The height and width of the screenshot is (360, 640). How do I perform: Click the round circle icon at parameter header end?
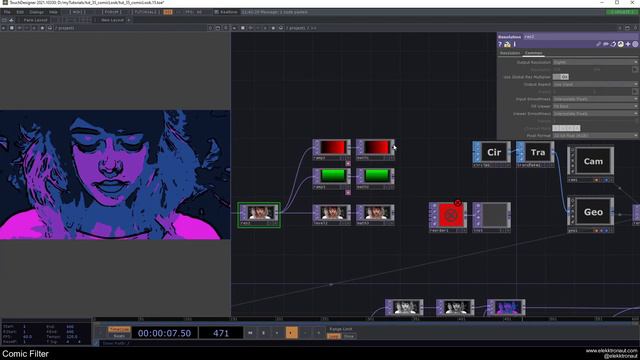635,44
